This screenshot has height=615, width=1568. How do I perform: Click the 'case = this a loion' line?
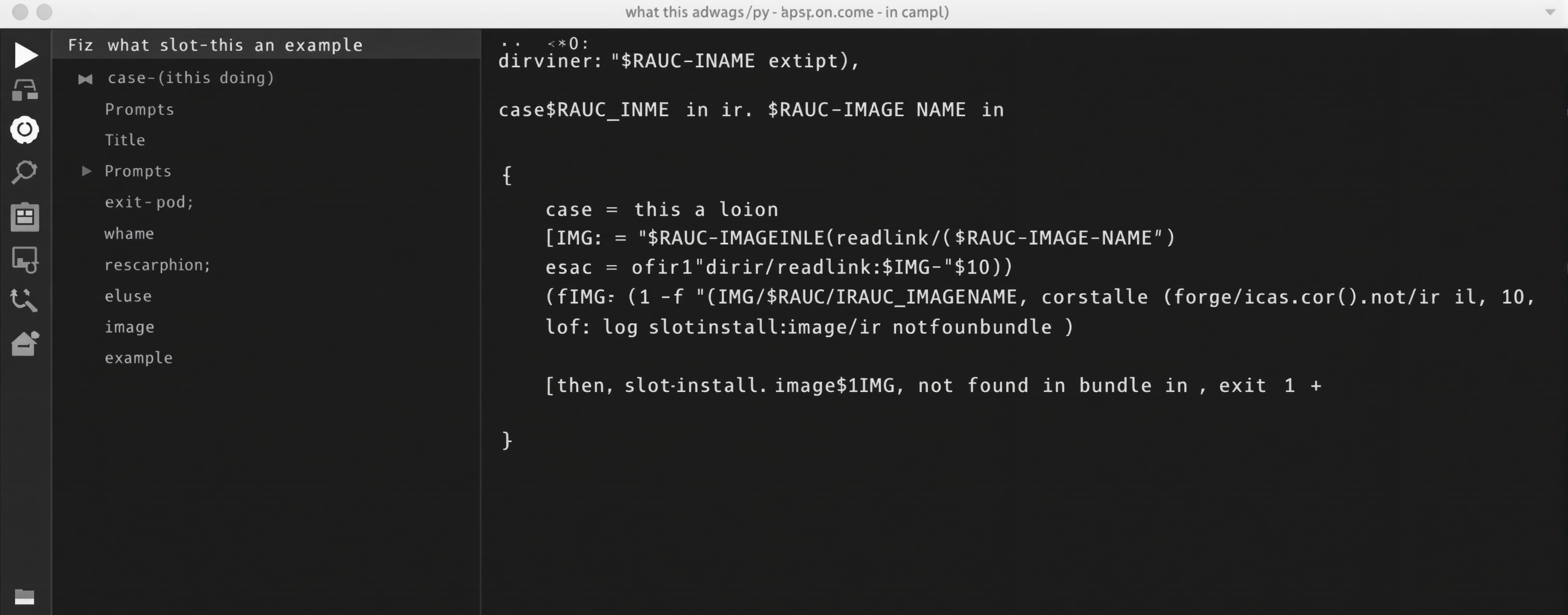click(x=661, y=209)
